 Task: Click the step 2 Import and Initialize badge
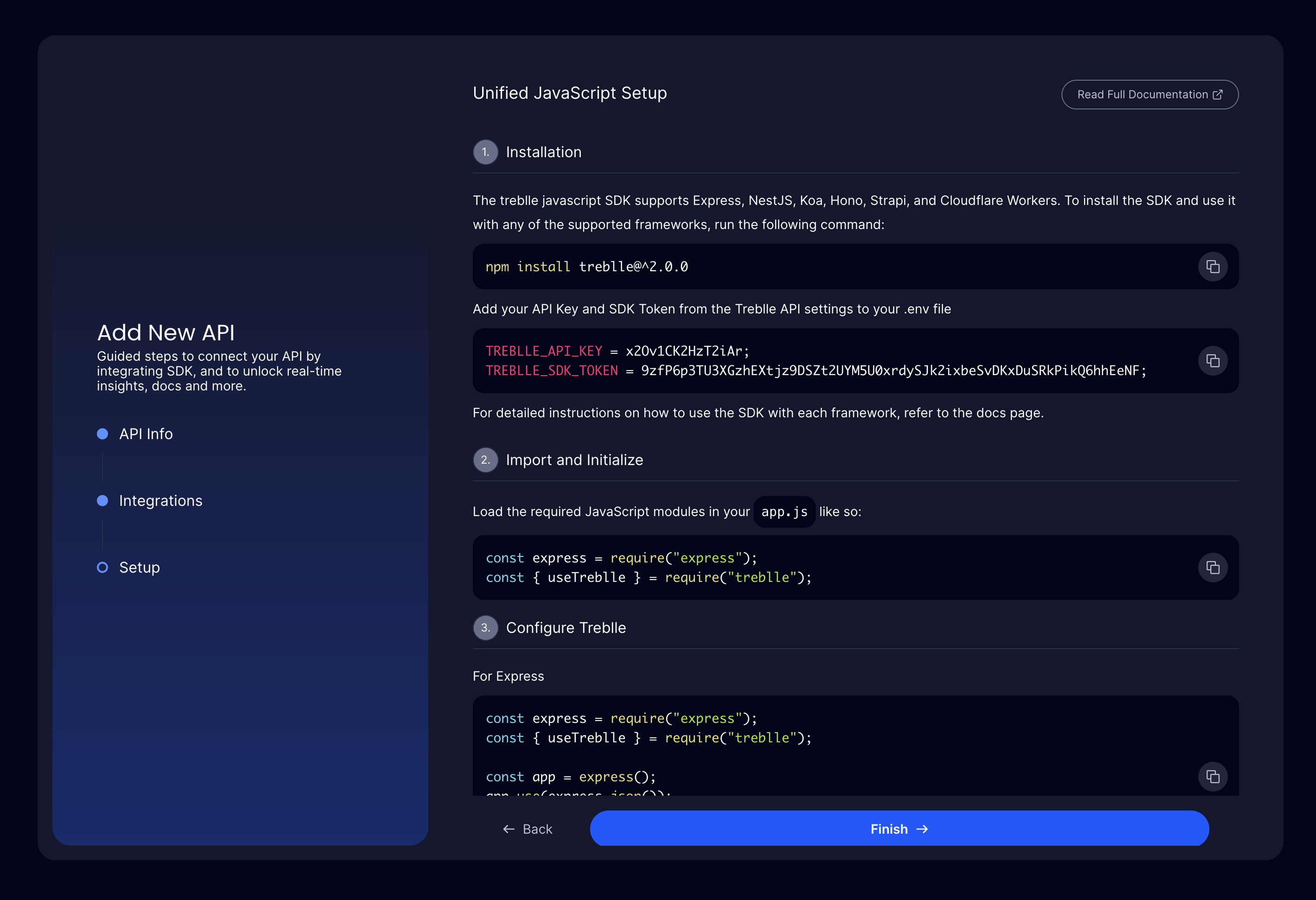[x=485, y=460]
